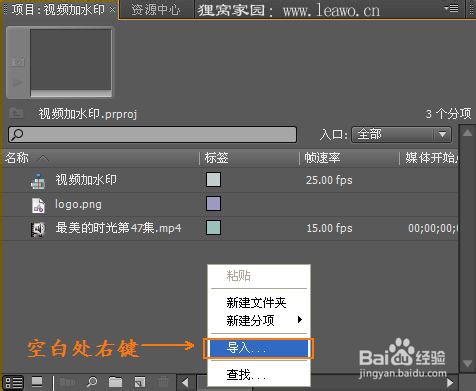Select the 项目:视频加水印 tab
Screen dimensions: 476x391
[x=57, y=9]
